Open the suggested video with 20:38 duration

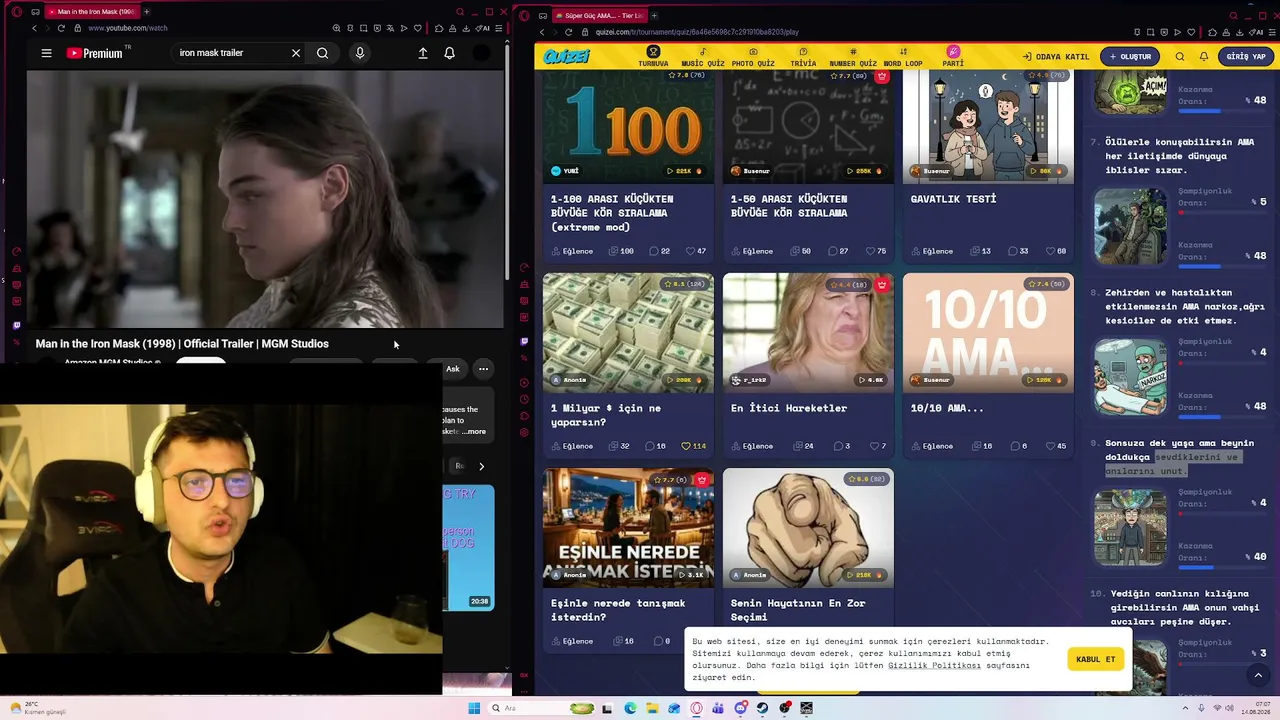468,547
